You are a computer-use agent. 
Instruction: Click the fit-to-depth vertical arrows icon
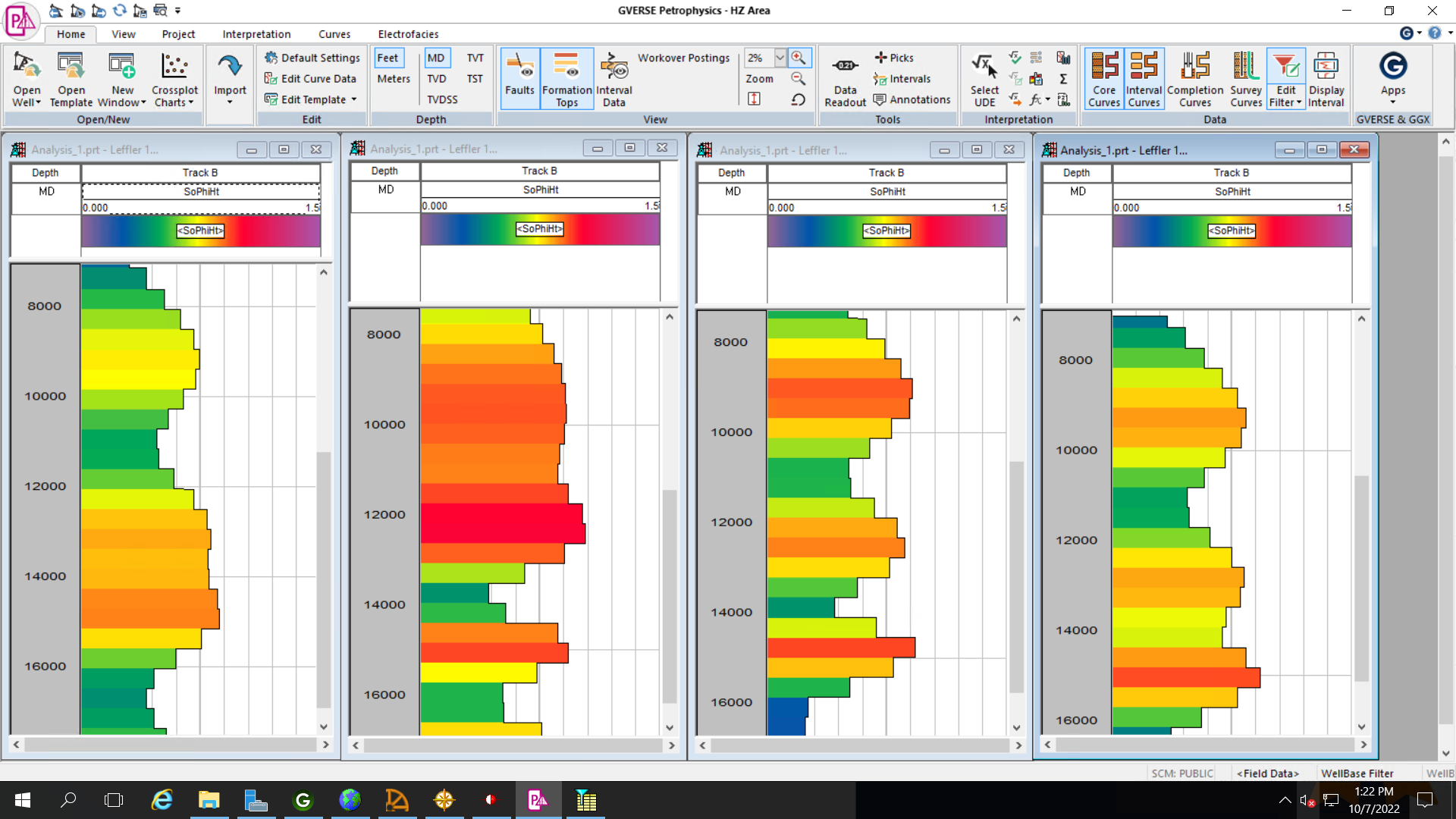[x=754, y=99]
